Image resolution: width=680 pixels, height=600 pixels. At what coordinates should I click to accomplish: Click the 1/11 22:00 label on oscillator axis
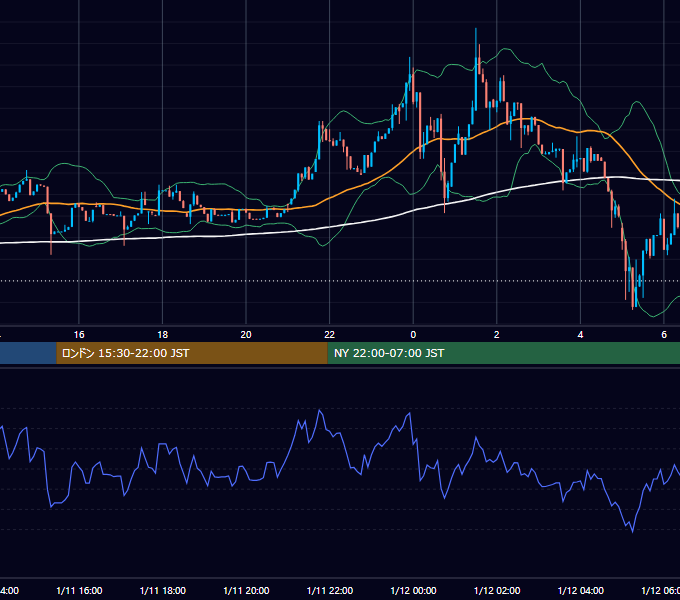330,591
